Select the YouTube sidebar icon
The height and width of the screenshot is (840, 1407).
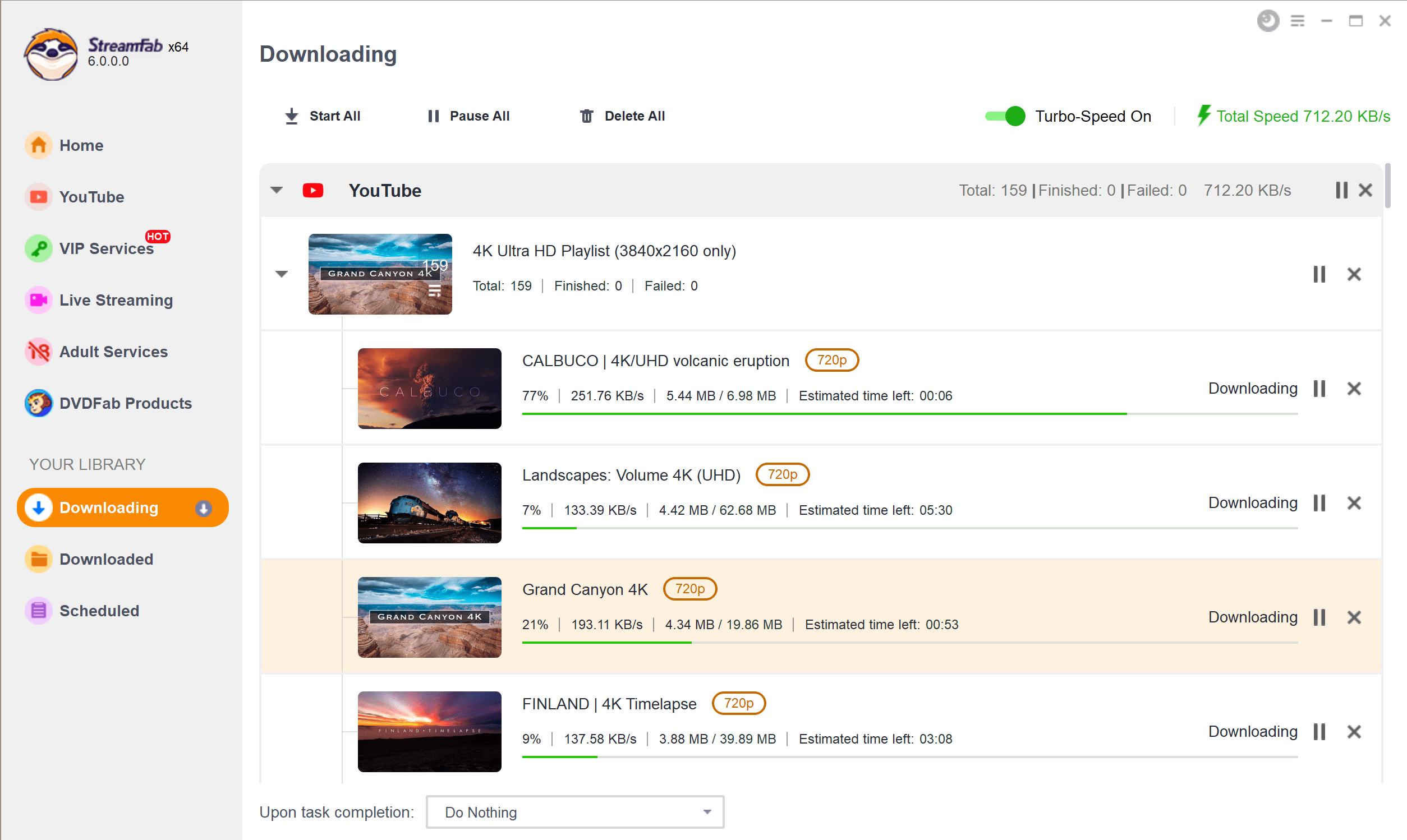38,196
